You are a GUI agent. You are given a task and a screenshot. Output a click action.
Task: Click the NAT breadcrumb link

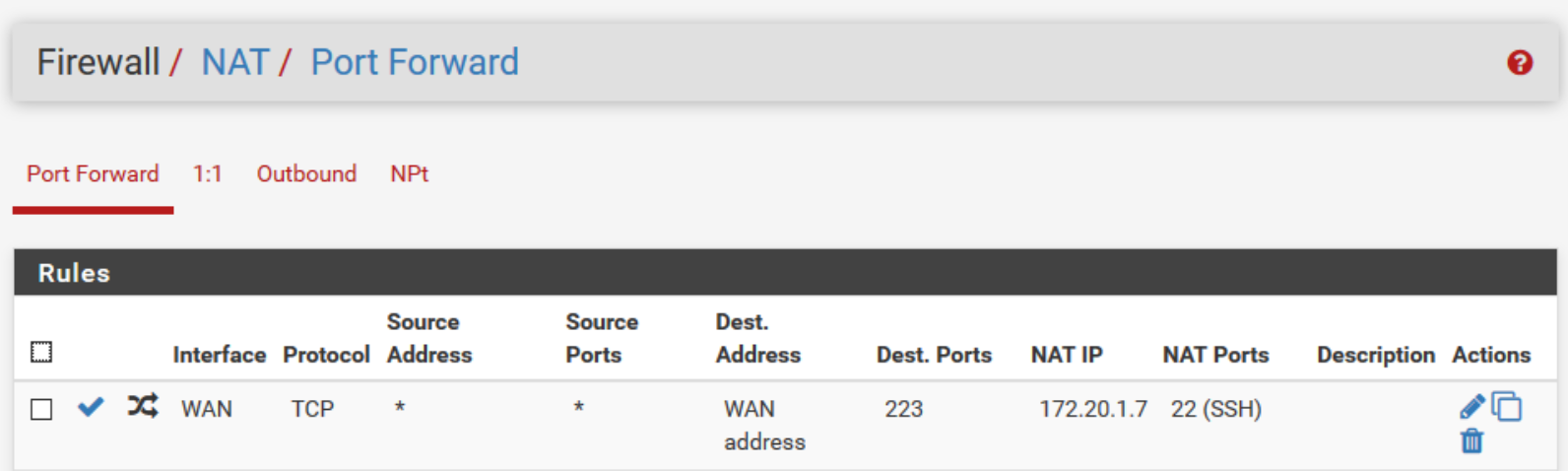(234, 62)
